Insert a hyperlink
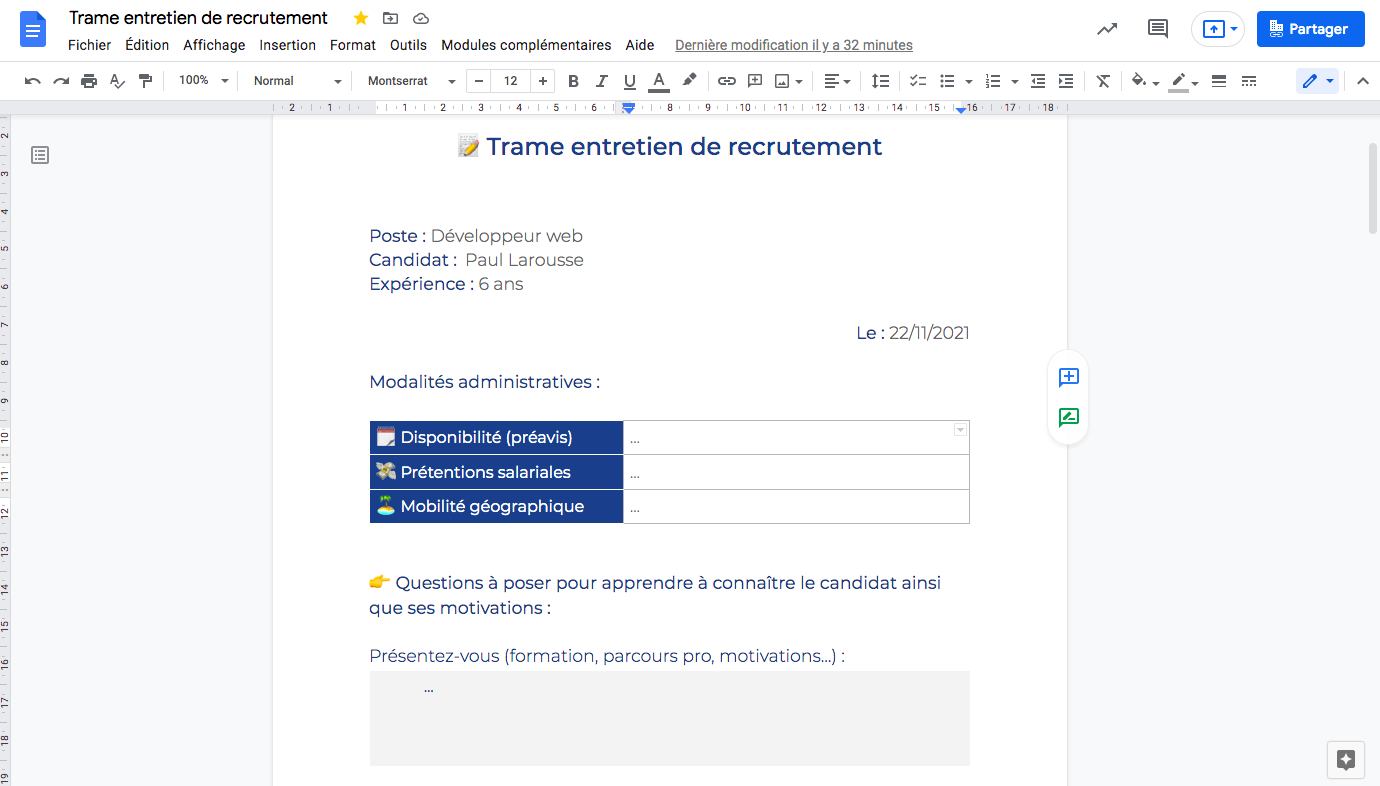The width and height of the screenshot is (1380, 786). pyautogui.click(x=727, y=81)
